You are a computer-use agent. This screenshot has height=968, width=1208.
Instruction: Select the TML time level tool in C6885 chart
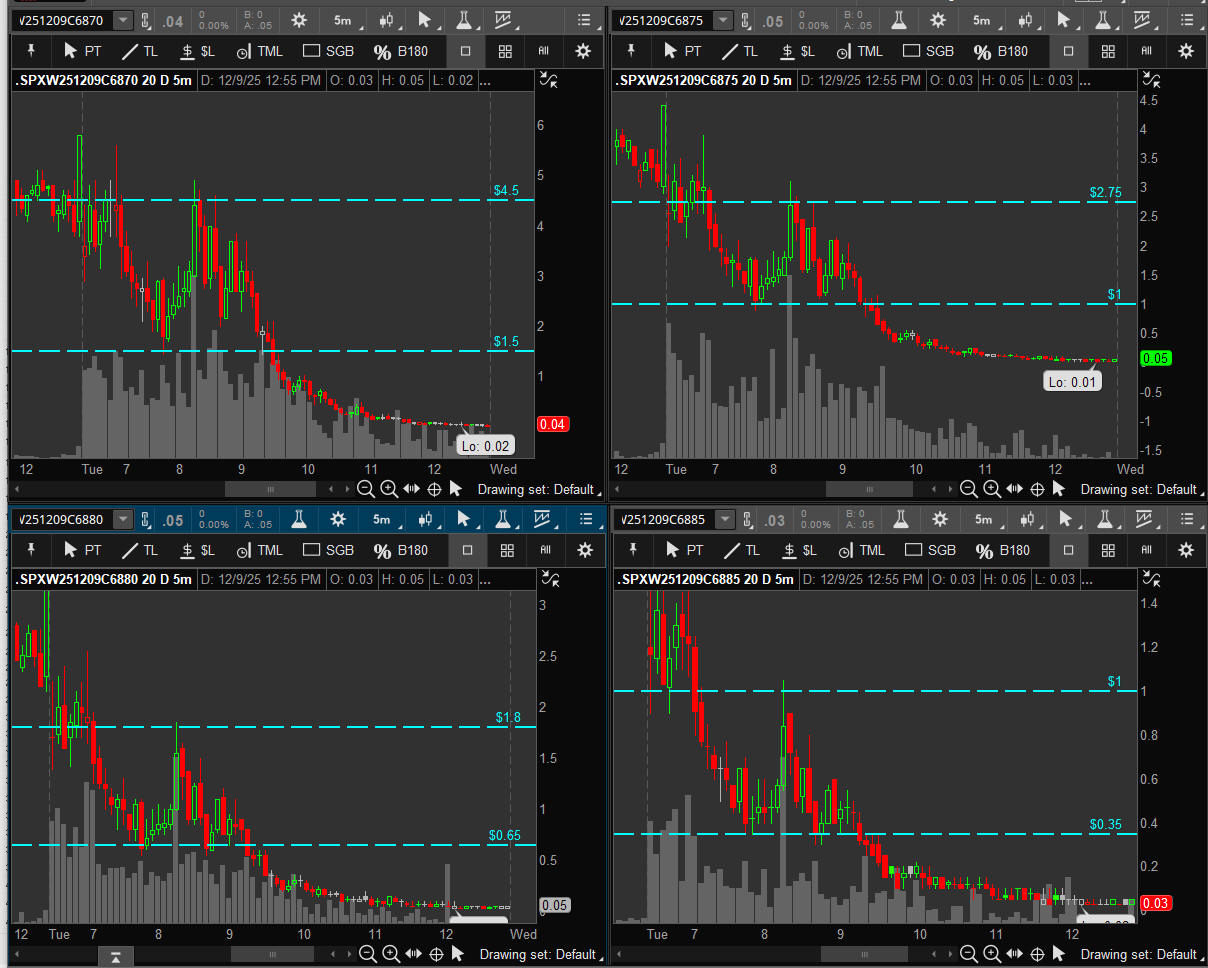click(x=860, y=550)
